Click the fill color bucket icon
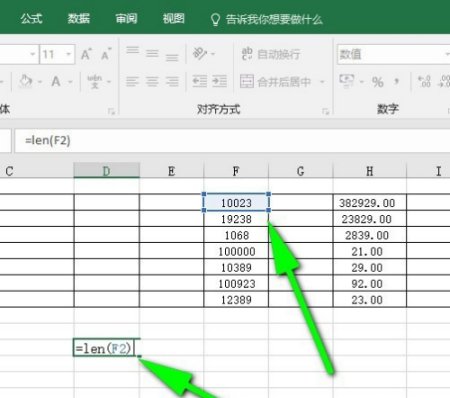The height and width of the screenshot is (398, 450). 26,81
